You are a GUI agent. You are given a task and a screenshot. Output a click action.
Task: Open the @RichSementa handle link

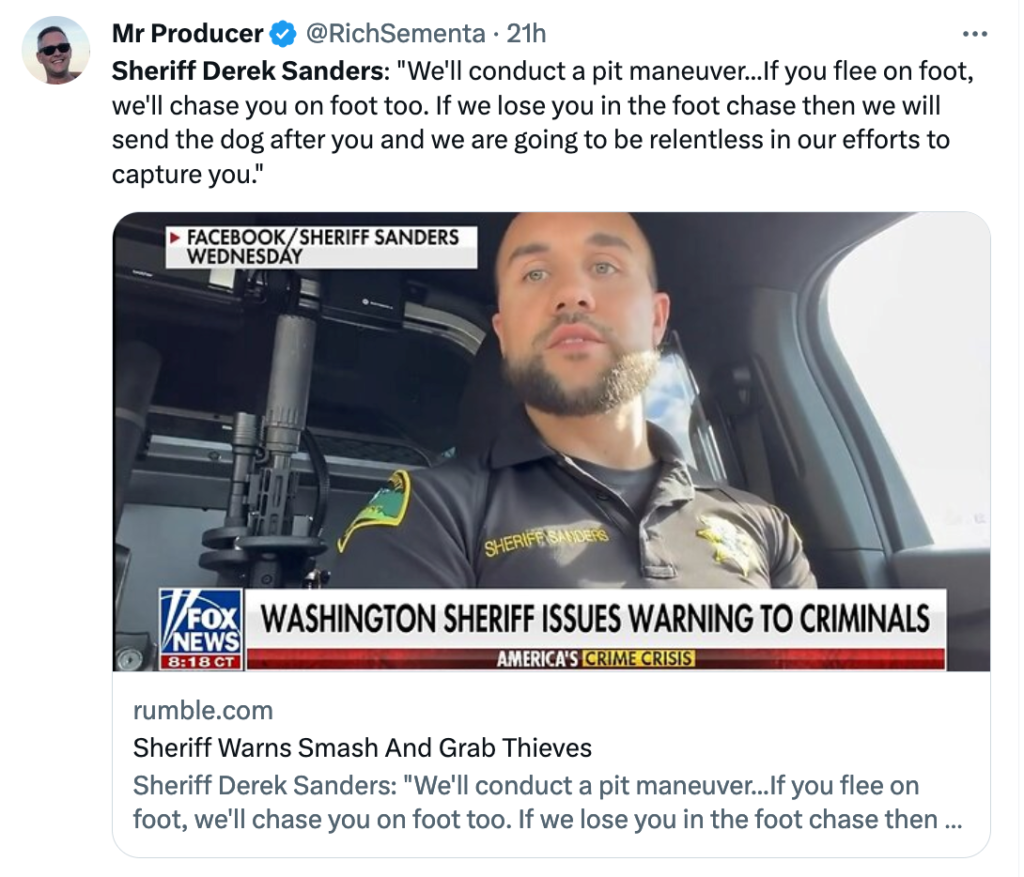[x=396, y=34]
